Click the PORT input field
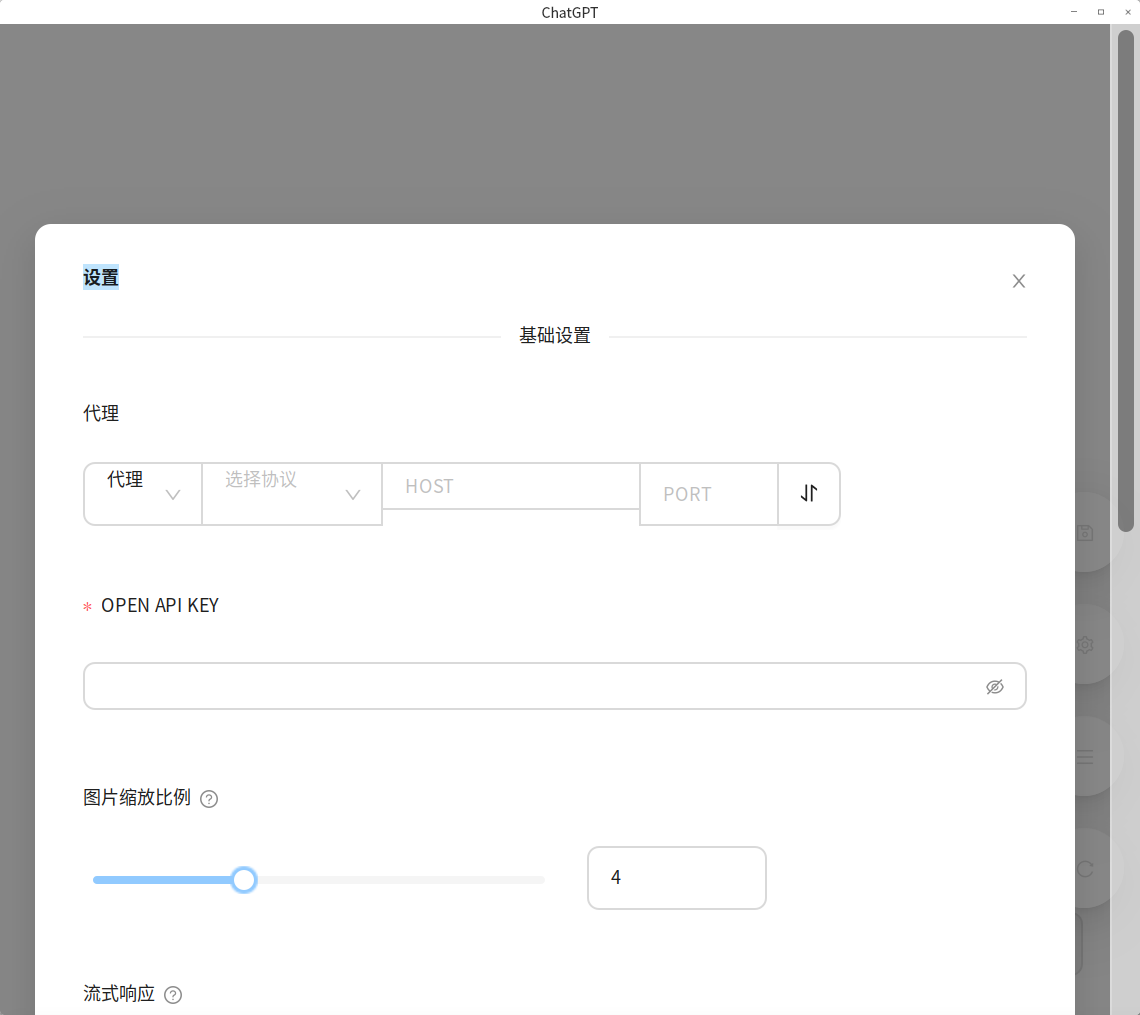The image size is (1140, 1015). 708,493
